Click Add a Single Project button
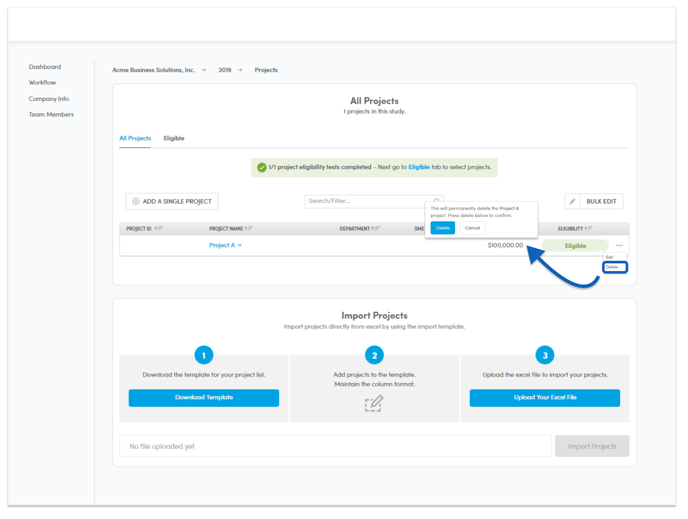688x519 pixels. click(172, 201)
